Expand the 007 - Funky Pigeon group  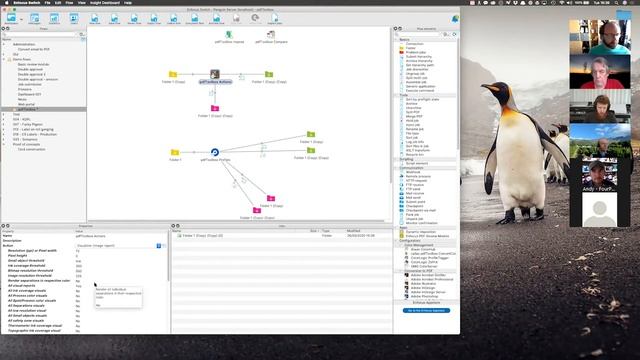tap(4, 124)
